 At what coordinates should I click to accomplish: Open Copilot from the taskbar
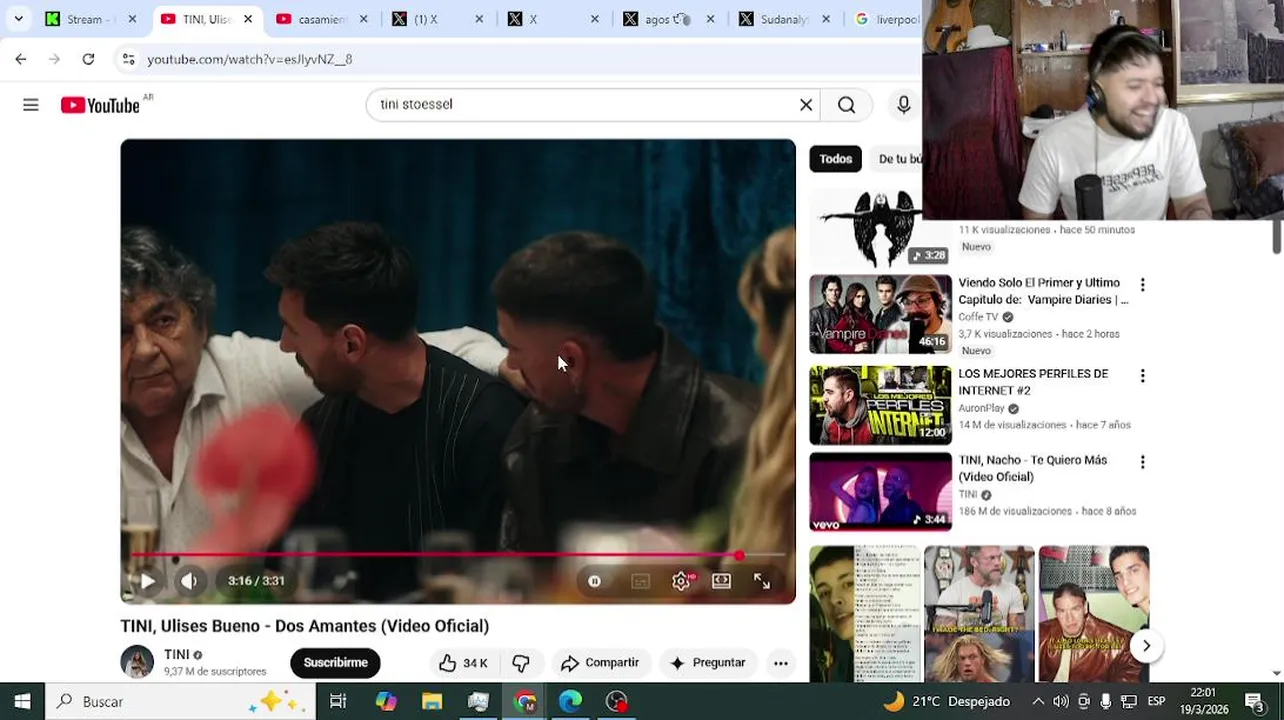(386, 701)
